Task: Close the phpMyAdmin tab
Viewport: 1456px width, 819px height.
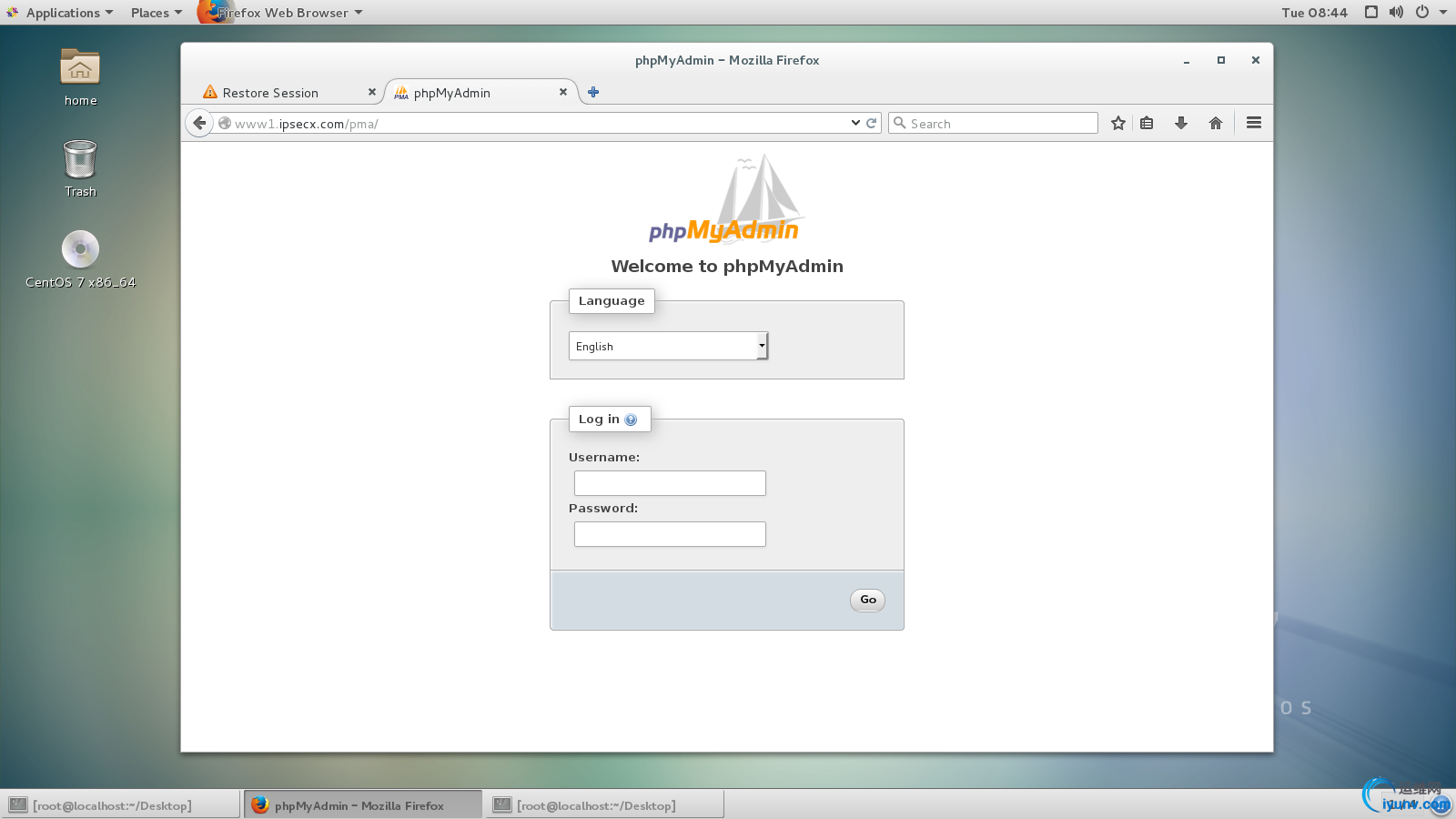Action: coord(563,92)
